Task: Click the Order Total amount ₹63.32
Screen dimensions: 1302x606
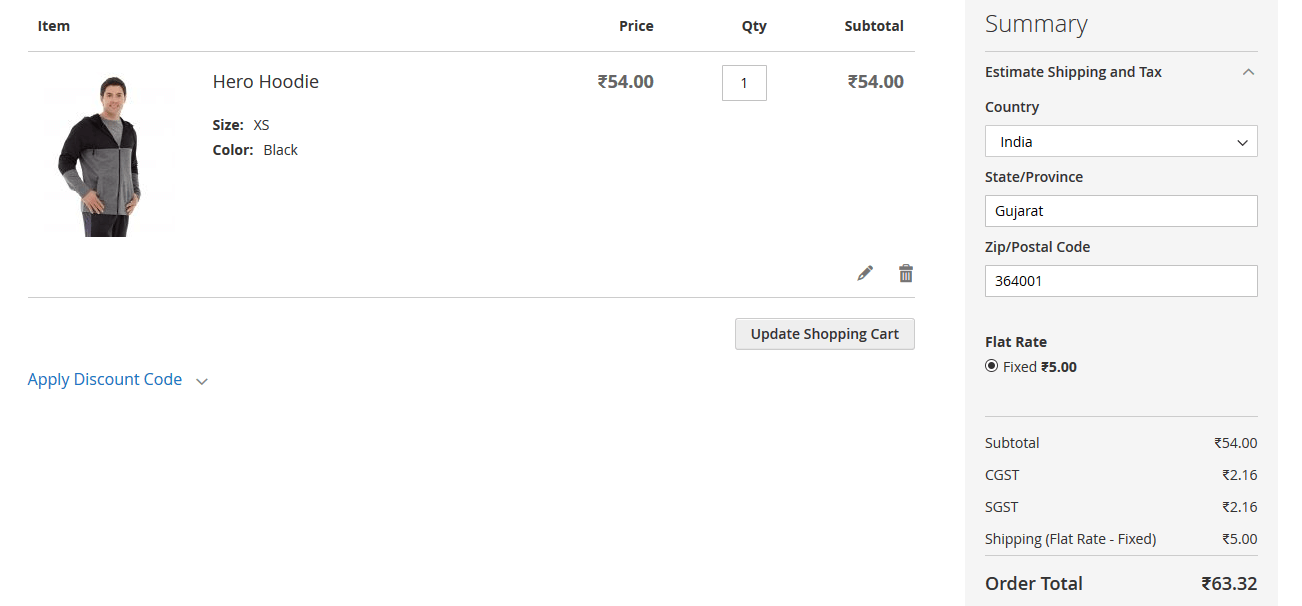Action: (x=1229, y=584)
